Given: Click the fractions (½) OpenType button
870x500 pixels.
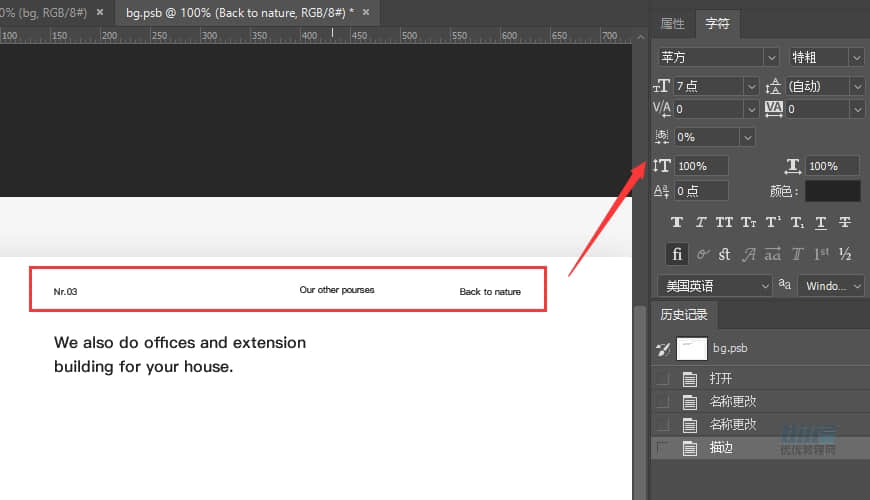Looking at the screenshot, I should [x=845, y=254].
